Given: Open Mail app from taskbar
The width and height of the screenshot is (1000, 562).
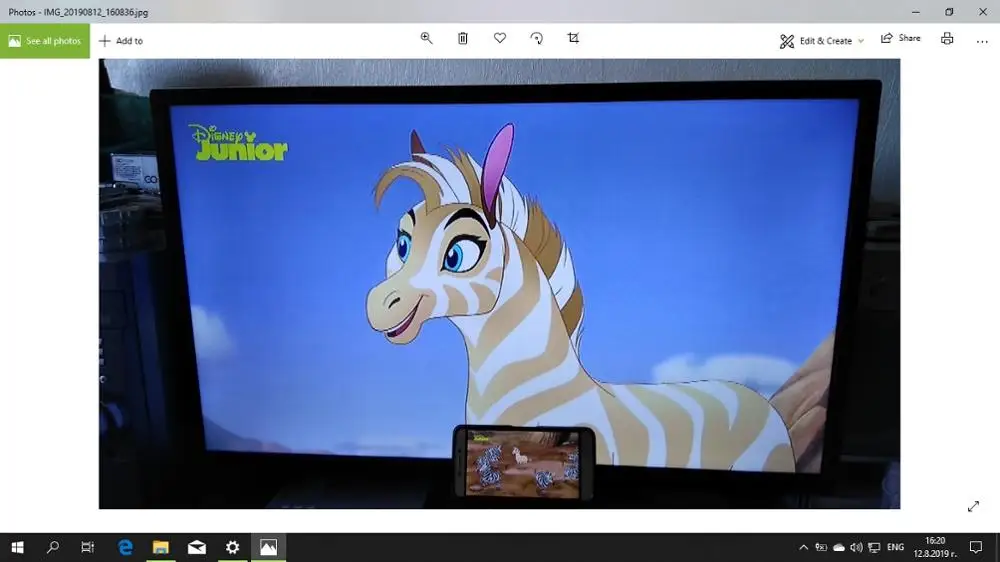Looking at the screenshot, I should pos(197,547).
